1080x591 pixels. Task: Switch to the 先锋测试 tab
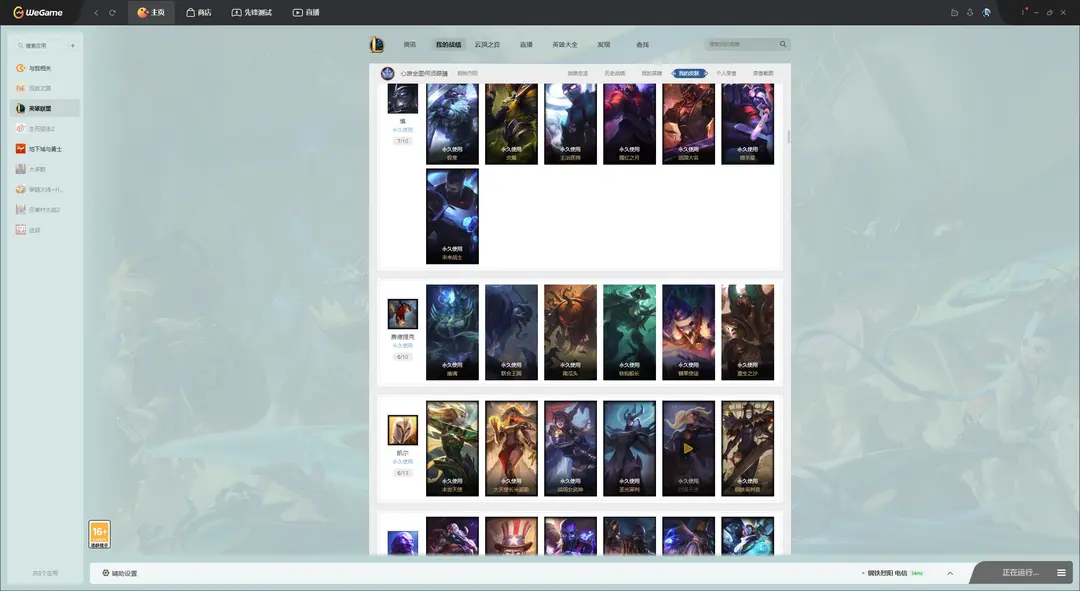click(251, 12)
